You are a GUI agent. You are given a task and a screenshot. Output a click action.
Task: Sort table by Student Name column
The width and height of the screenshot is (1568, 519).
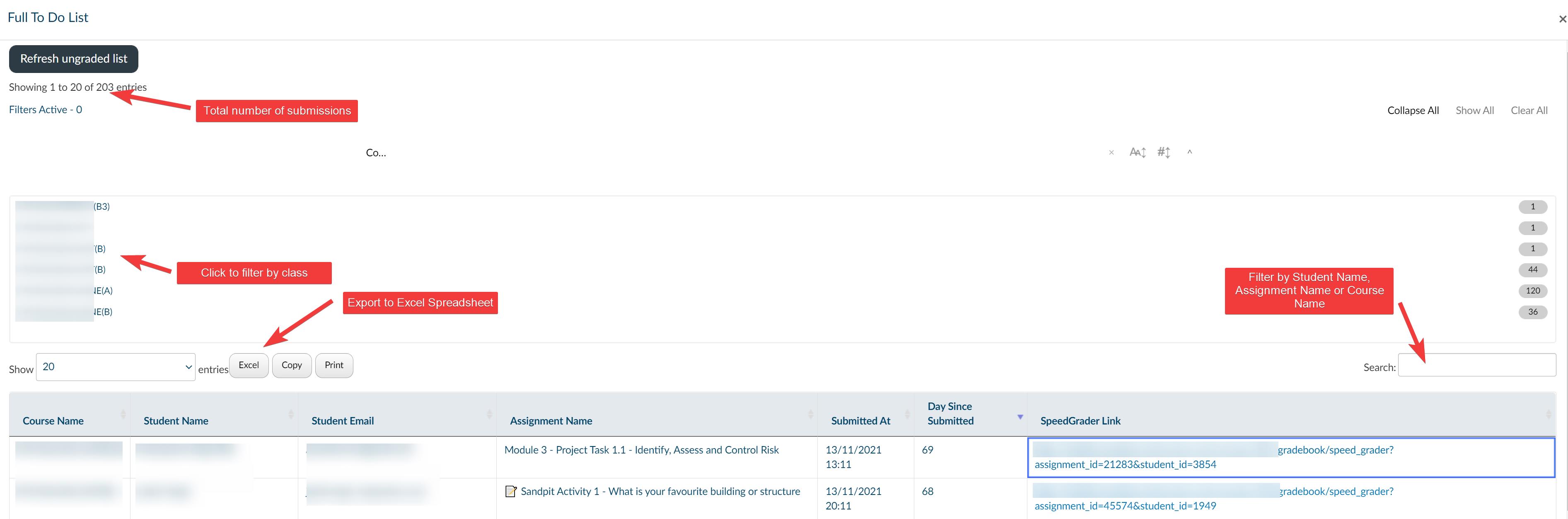(x=175, y=421)
